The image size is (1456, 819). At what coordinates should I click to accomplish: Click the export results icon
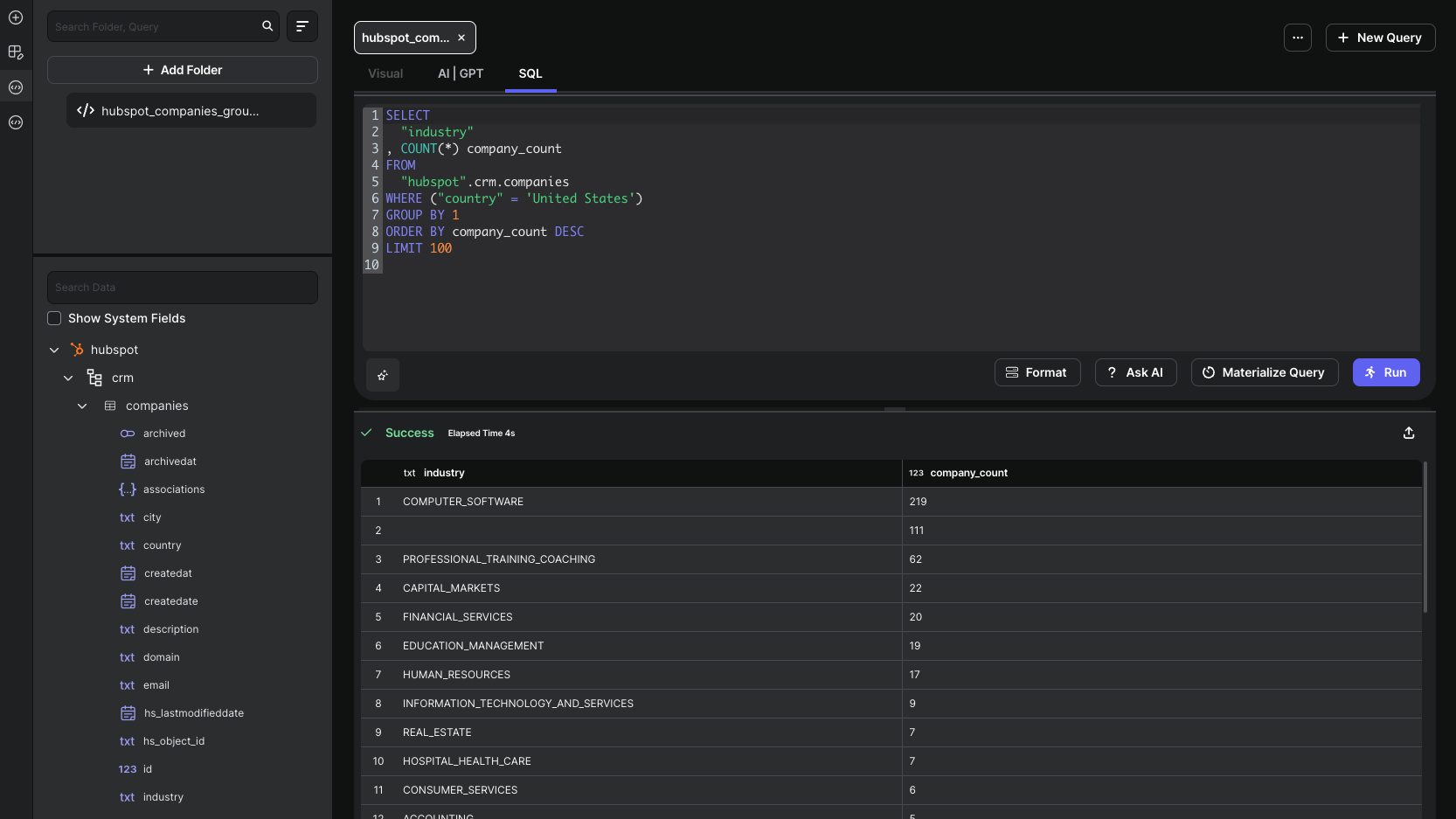(1409, 434)
